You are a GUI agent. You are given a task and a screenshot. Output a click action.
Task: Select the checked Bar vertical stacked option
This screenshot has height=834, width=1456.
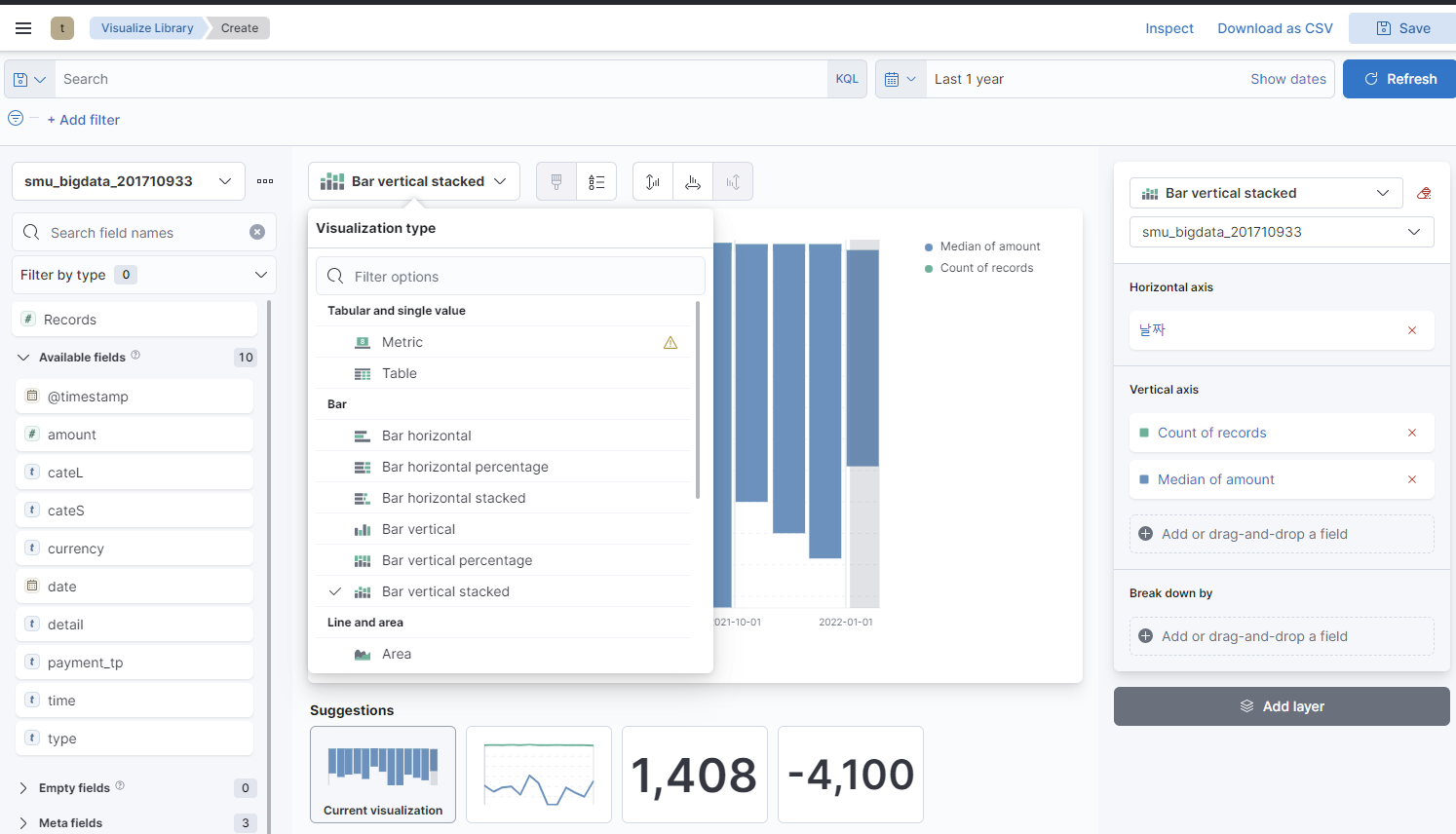pos(503,591)
